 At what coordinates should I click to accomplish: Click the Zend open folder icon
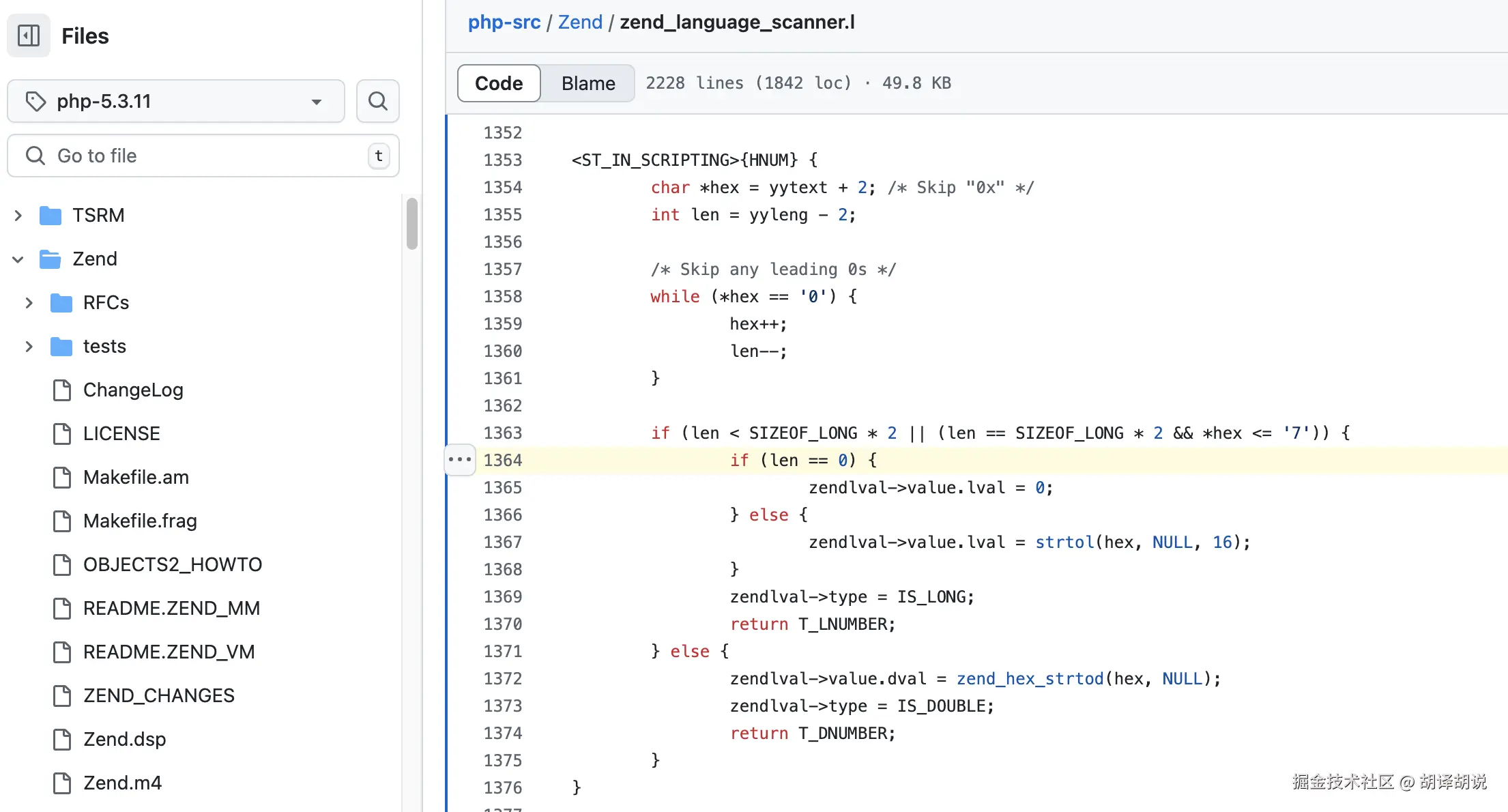tap(50, 259)
